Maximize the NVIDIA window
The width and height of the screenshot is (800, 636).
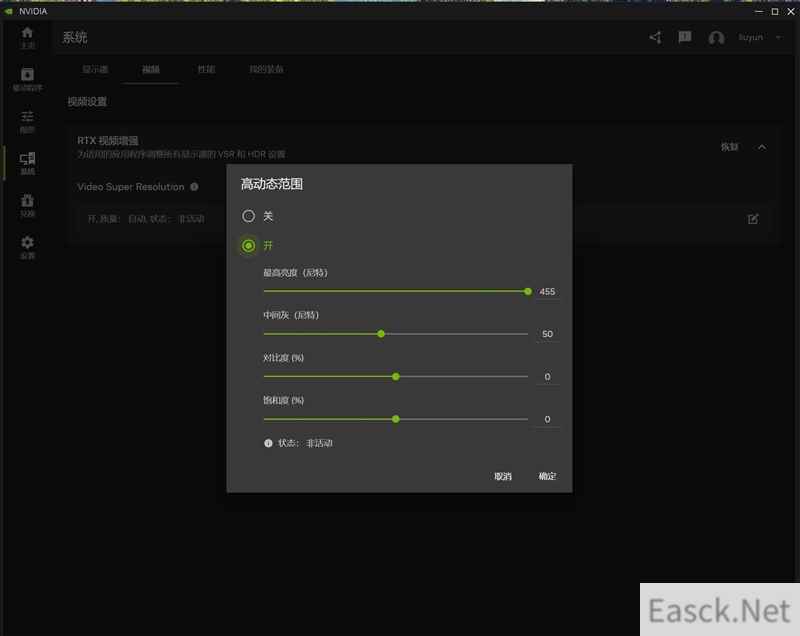pos(775,11)
